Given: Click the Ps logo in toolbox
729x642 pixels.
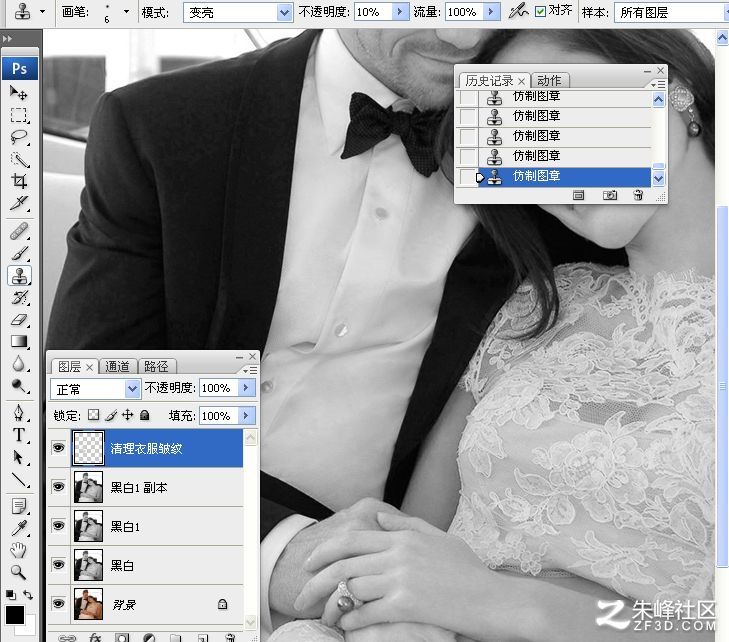Looking at the screenshot, I should [20, 69].
